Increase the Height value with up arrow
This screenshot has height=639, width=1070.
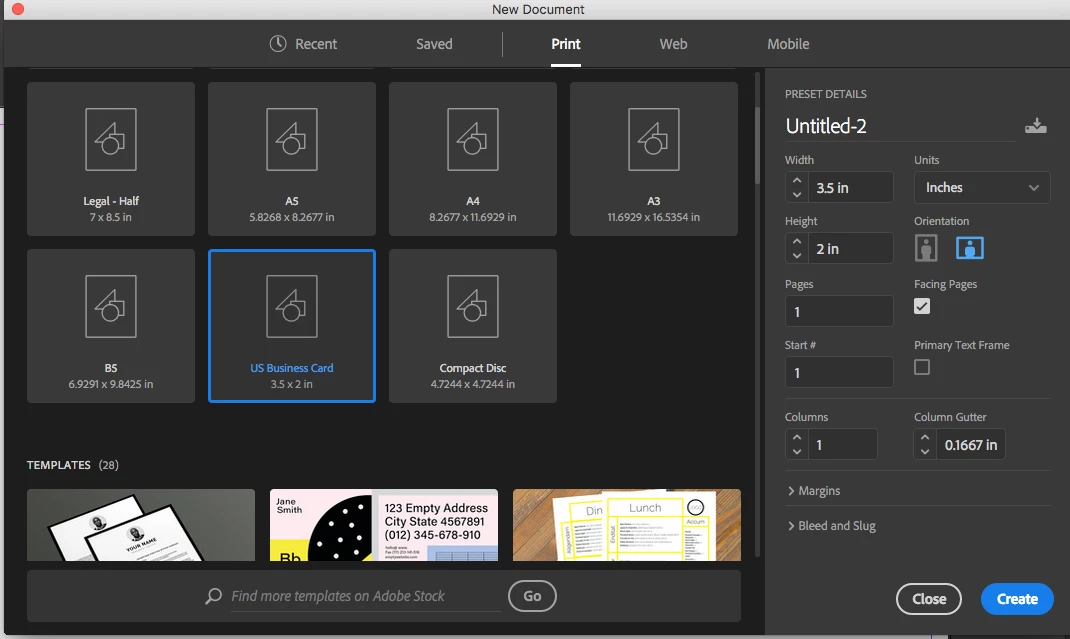[x=797, y=242]
